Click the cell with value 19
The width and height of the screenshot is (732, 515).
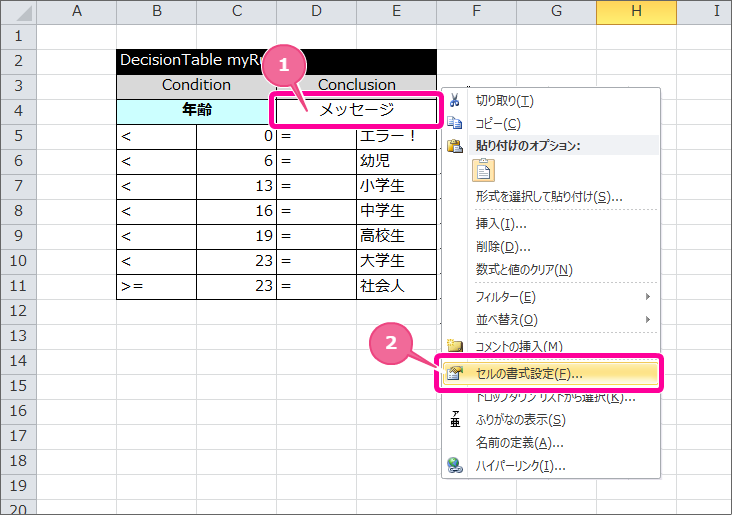(x=236, y=236)
